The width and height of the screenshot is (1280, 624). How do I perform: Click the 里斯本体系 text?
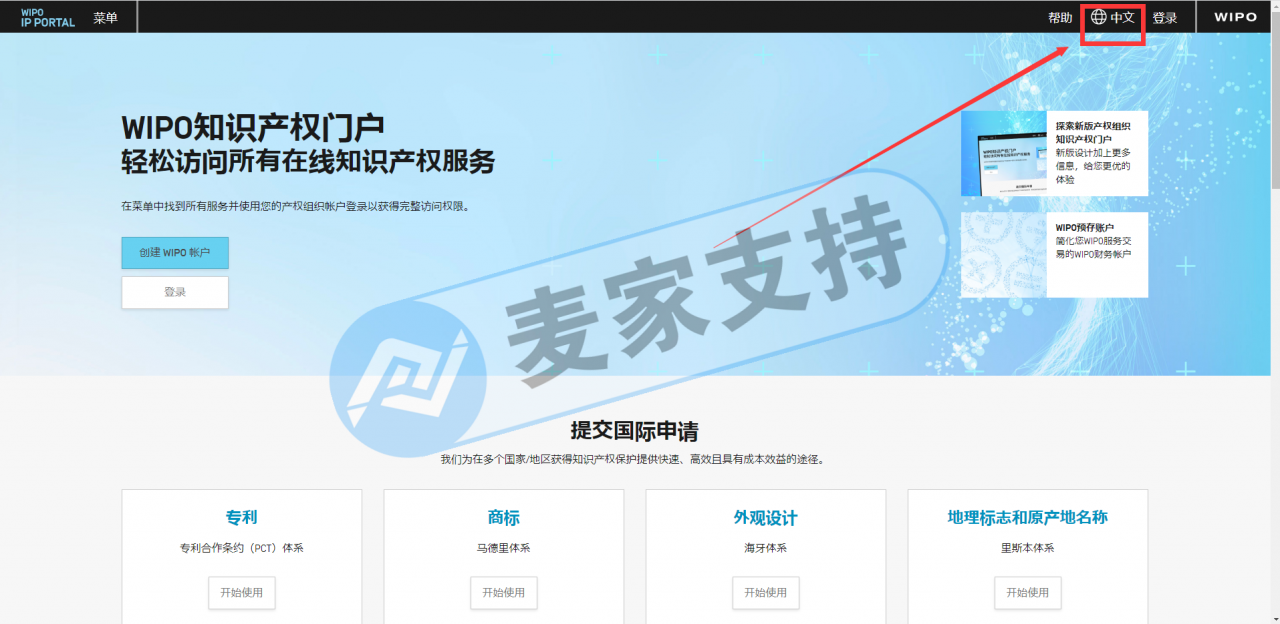(1028, 548)
